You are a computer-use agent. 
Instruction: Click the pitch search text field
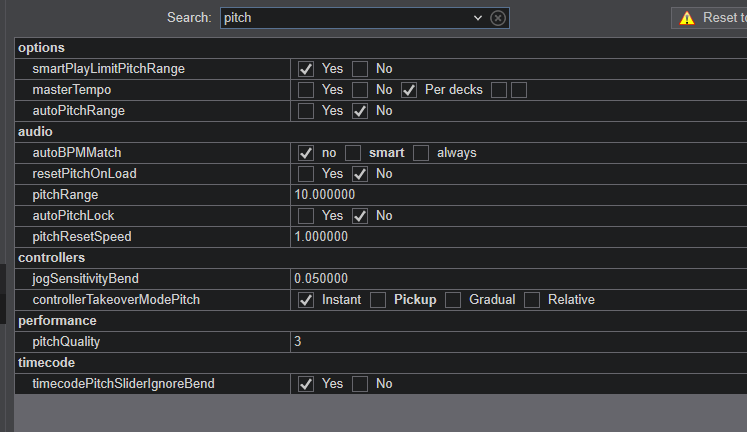click(x=345, y=18)
